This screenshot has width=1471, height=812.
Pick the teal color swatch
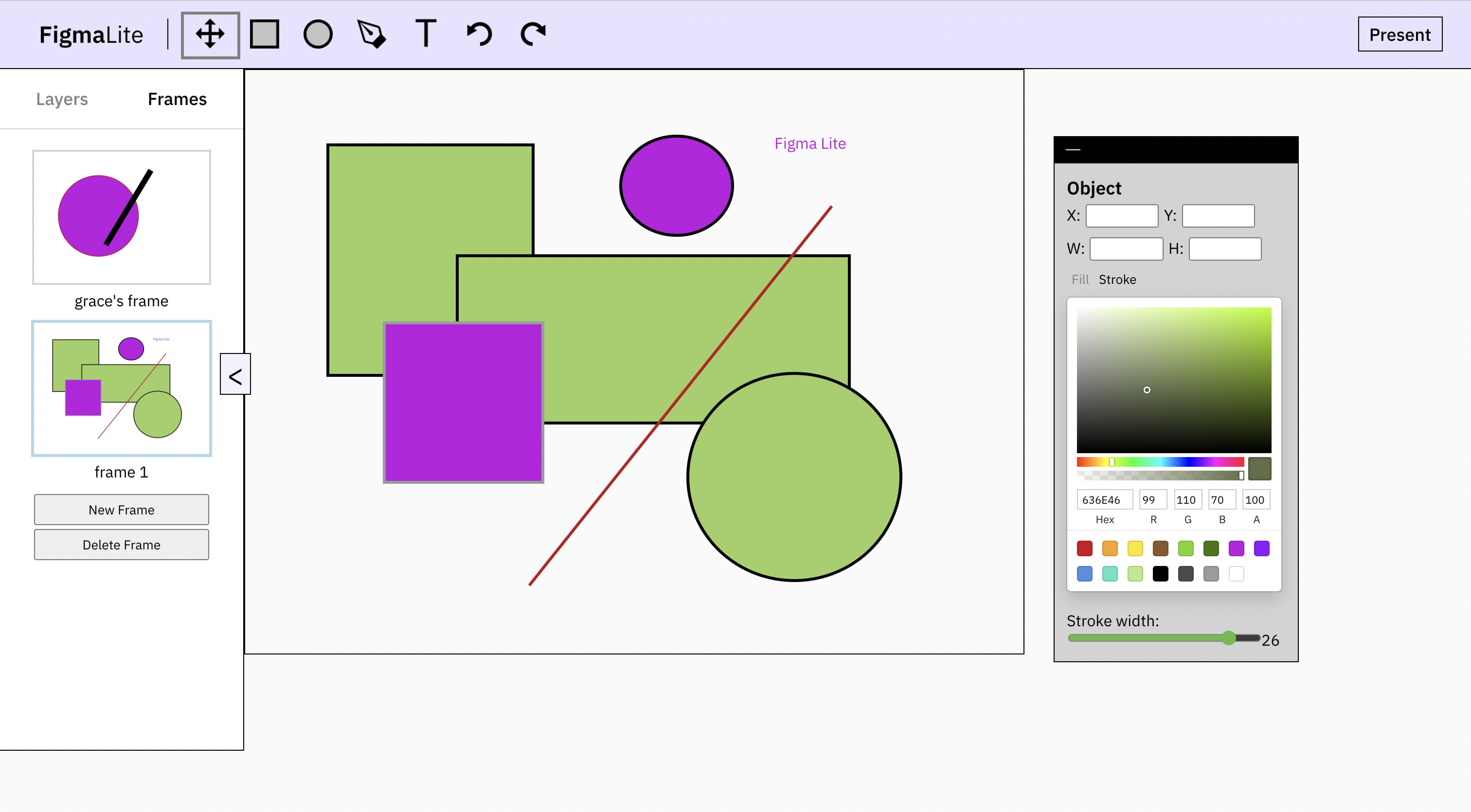[x=1110, y=574]
